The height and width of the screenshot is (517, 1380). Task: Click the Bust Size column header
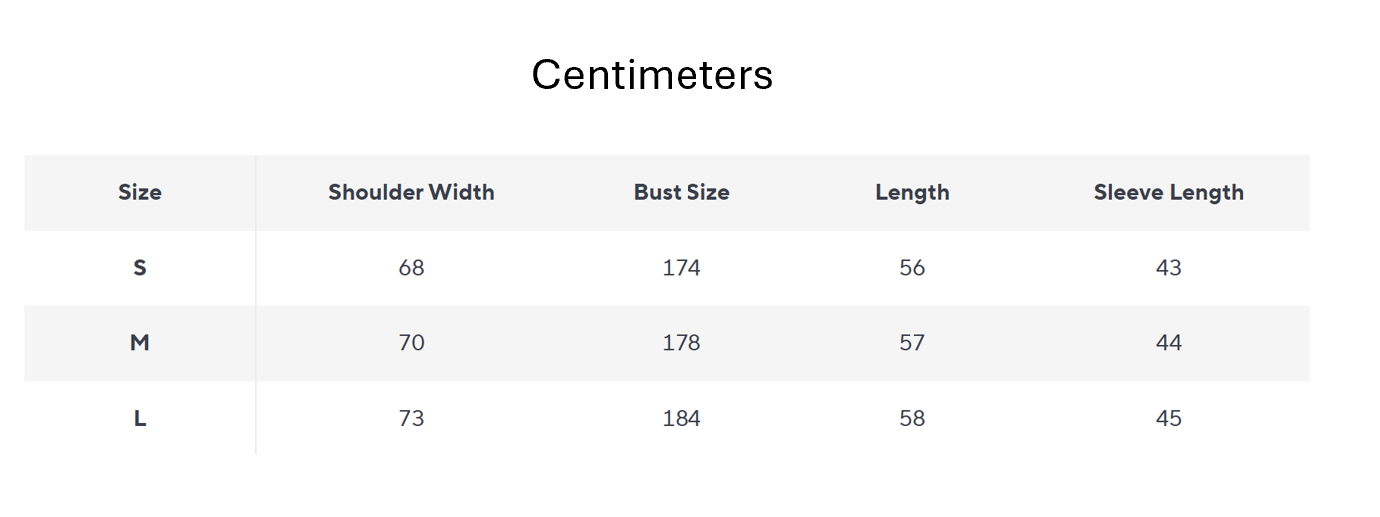tap(681, 192)
